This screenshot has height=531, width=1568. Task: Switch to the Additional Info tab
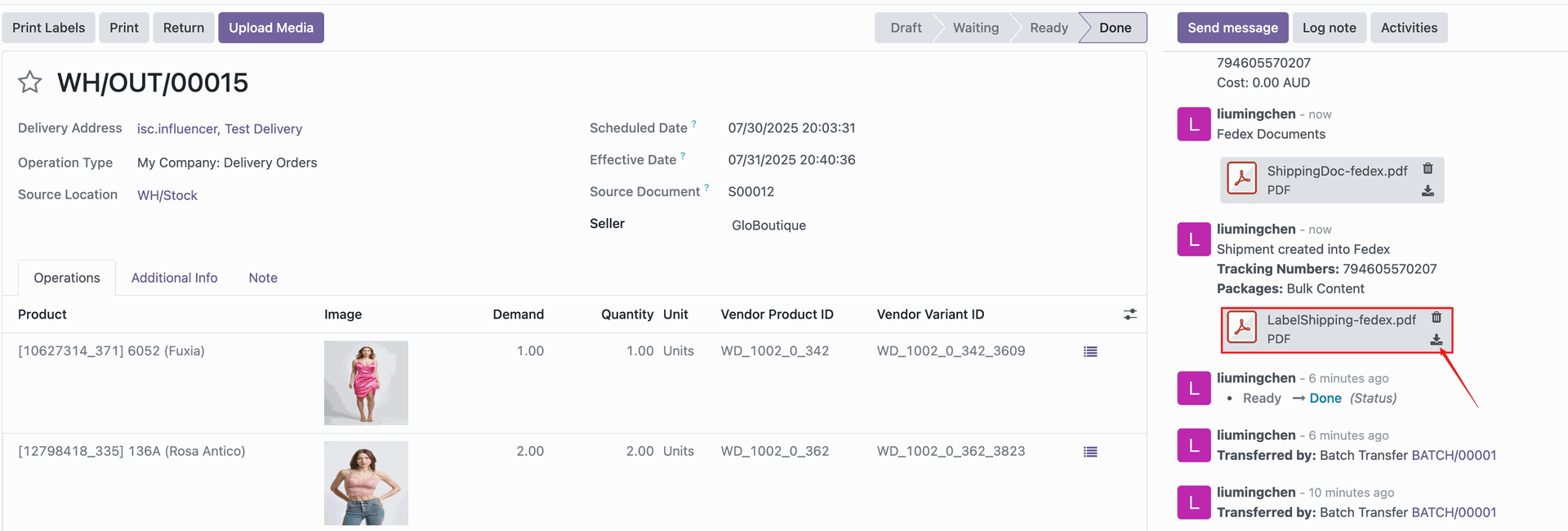pos(174,278)
